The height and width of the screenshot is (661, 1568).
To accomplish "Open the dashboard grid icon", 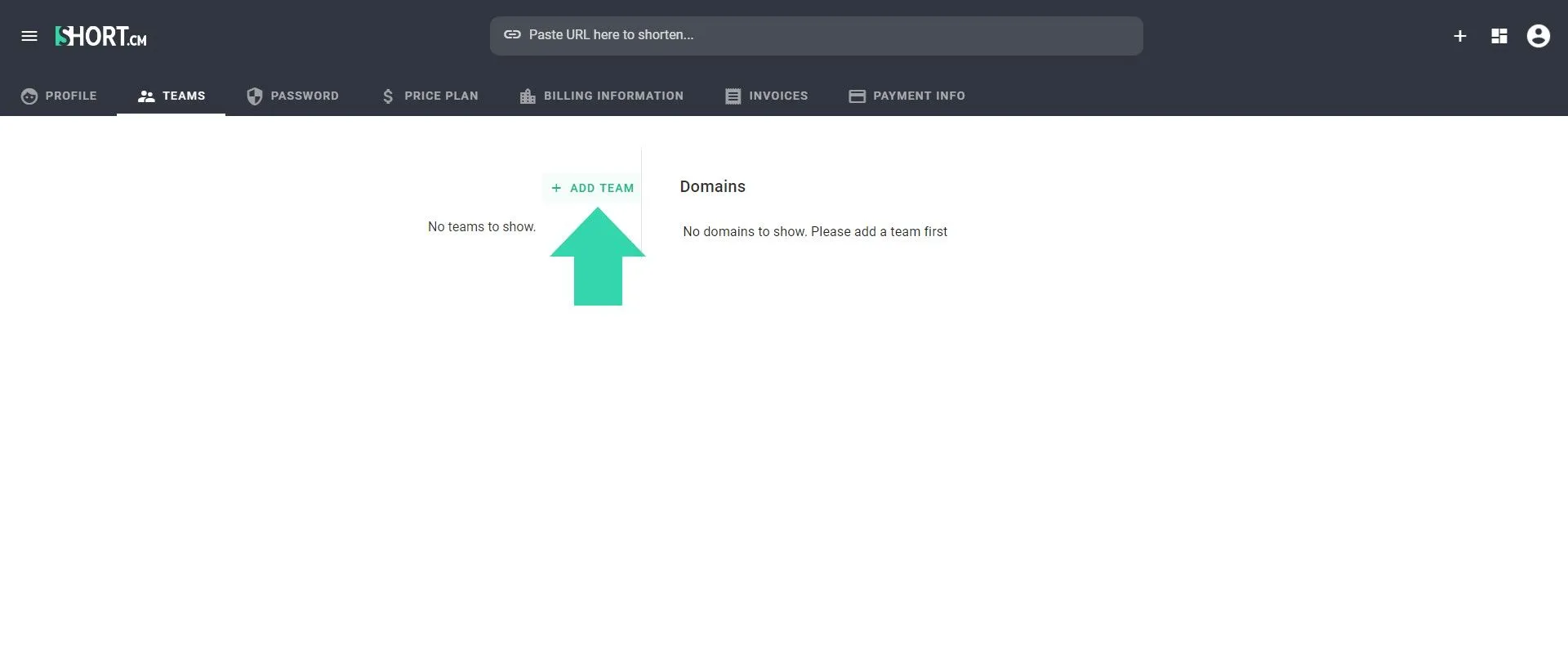I will pos(1499,36).
